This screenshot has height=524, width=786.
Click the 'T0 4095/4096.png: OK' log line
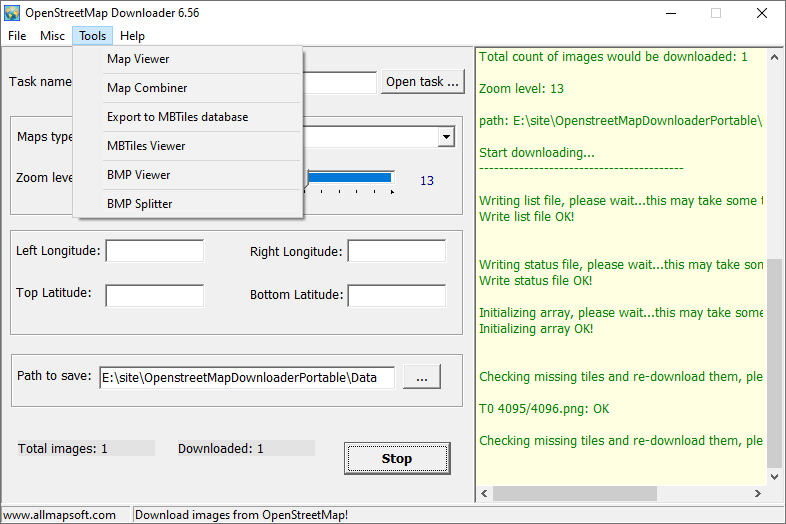(x=544, y=409)
